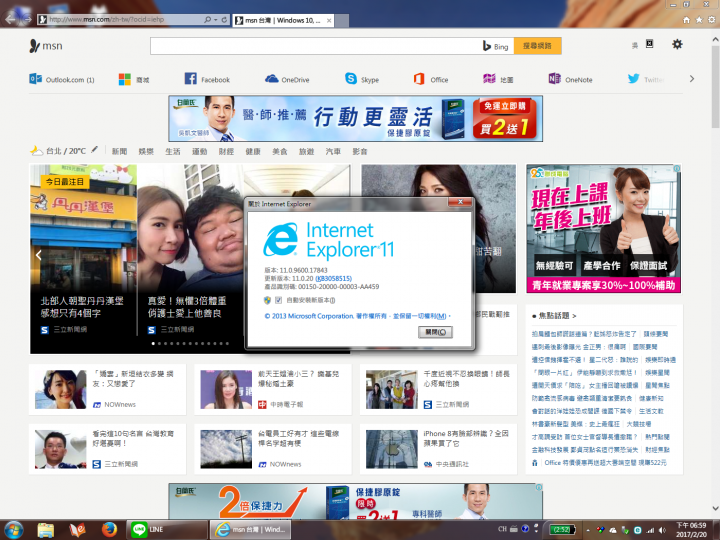The image size is (720, 540).
Task: Click the page vertical scrollbar thumb
Action: (x=715, y=87)
